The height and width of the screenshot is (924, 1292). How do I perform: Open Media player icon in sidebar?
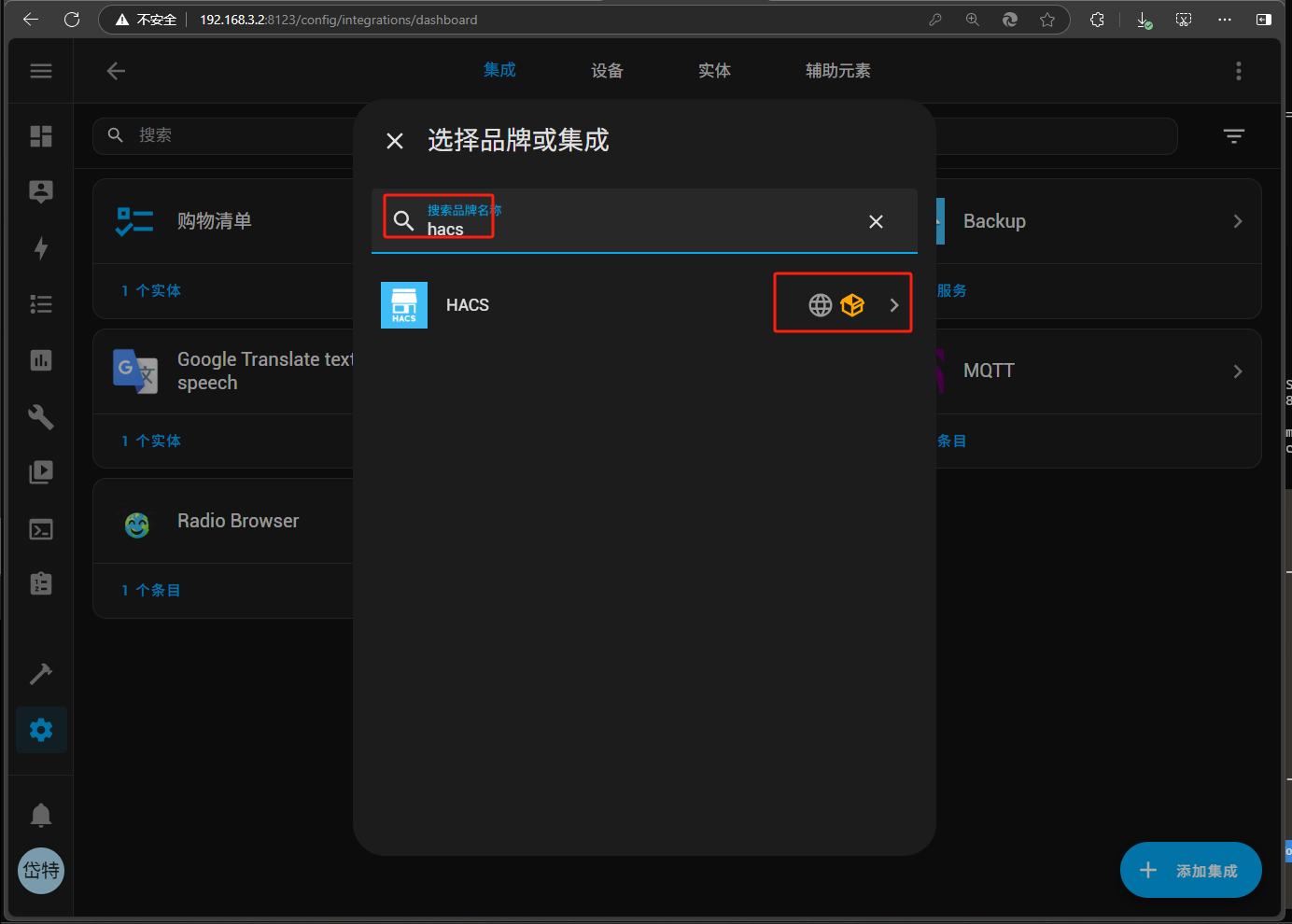41,472
